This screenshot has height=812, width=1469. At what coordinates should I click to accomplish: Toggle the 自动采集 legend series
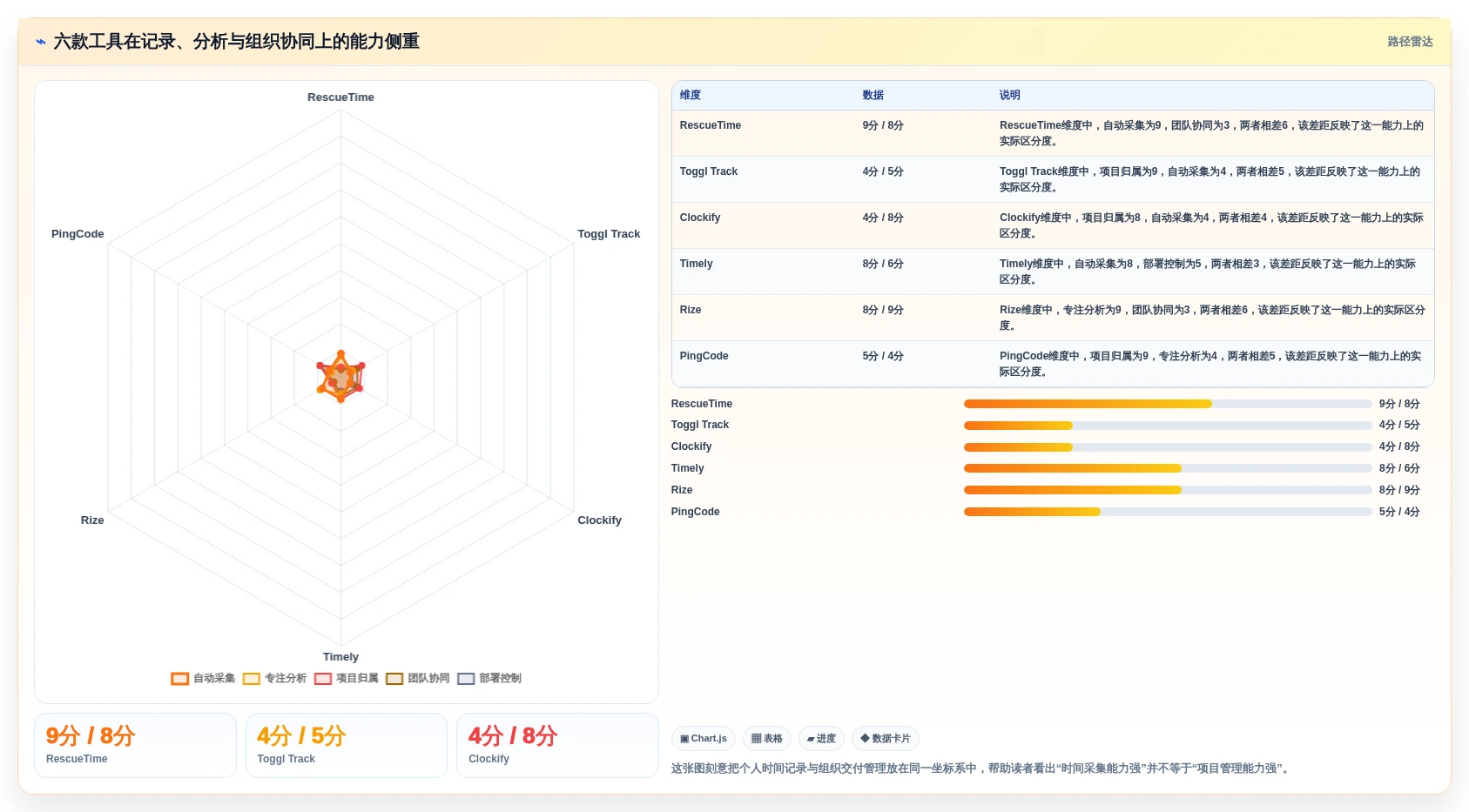tap(203, 679)
